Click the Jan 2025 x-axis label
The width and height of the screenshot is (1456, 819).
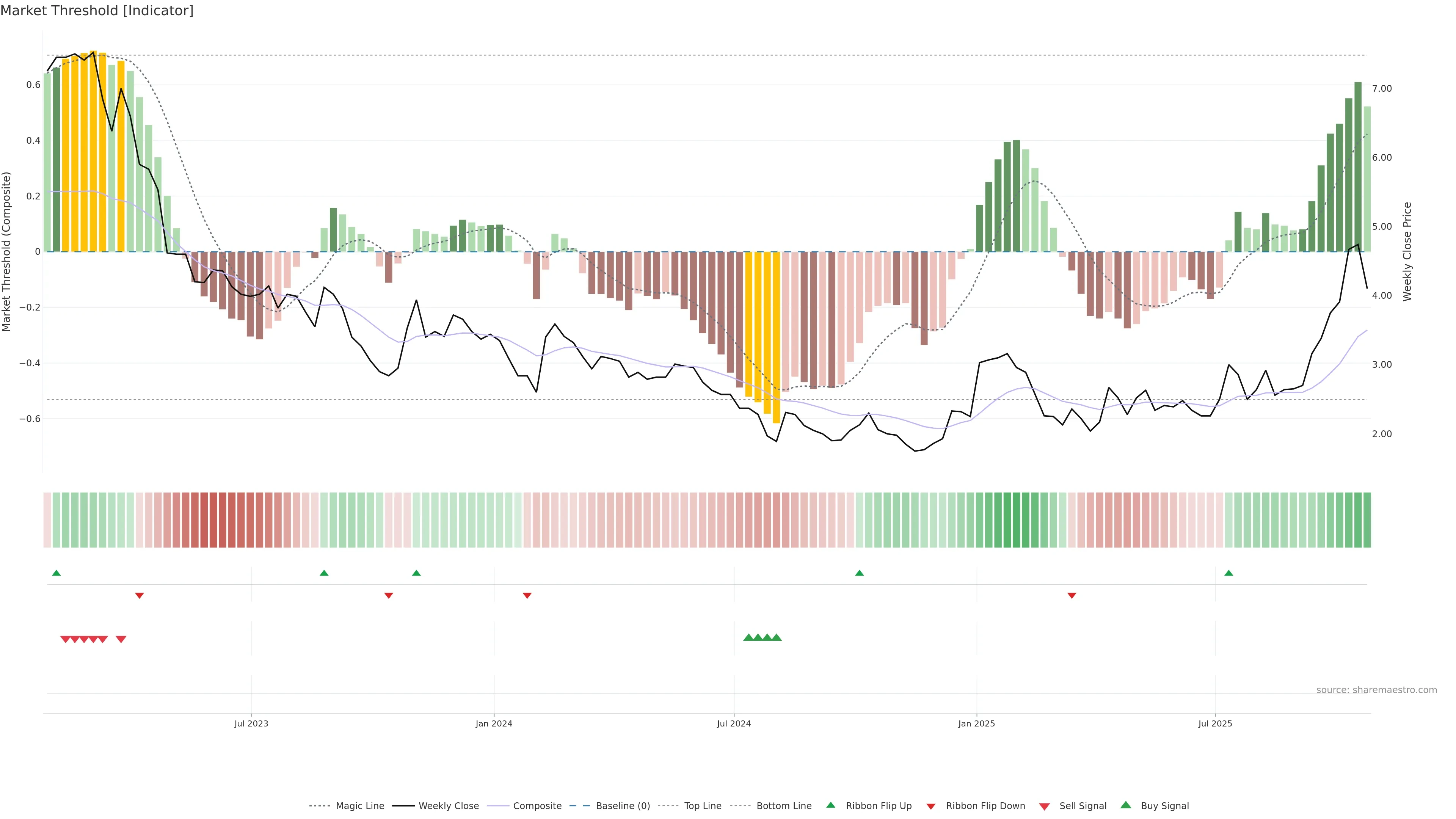point(976,723)
